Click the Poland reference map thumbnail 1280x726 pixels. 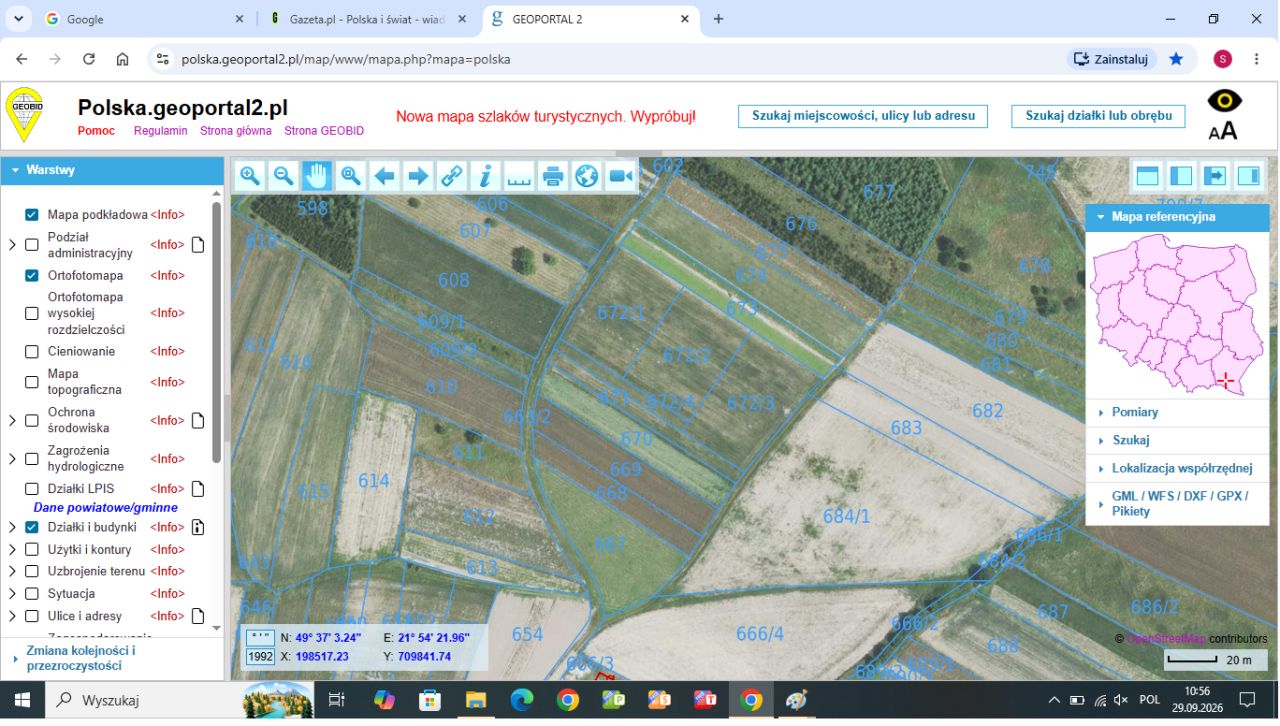tap(1177, 314)
